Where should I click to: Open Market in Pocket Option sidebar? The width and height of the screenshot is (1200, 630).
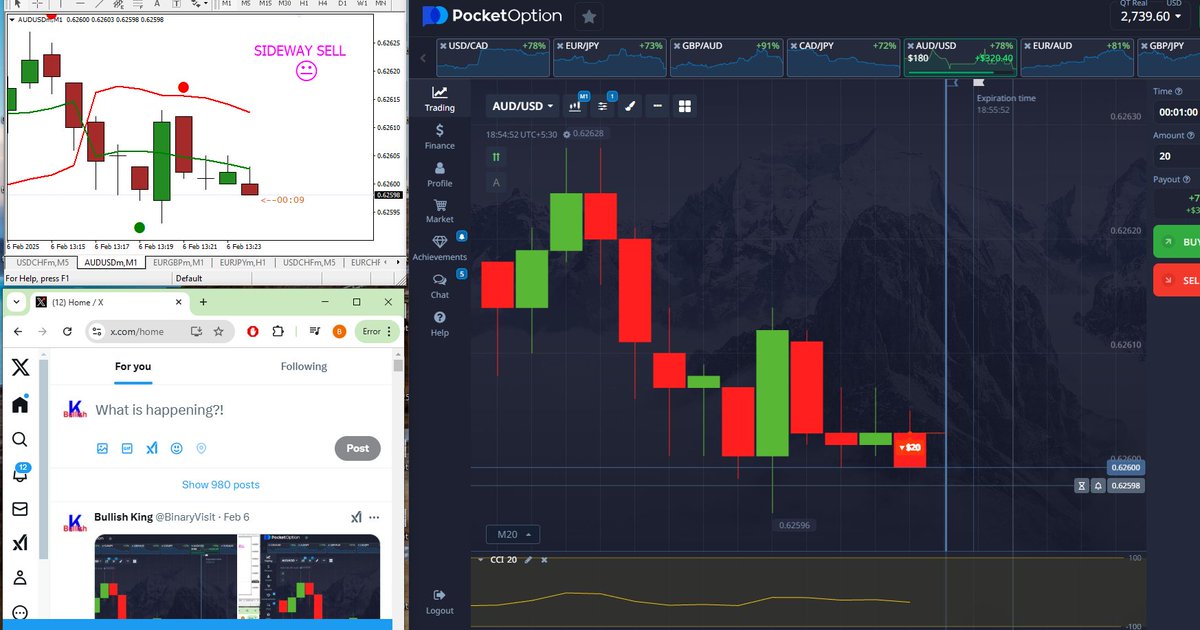click(439, 211)
